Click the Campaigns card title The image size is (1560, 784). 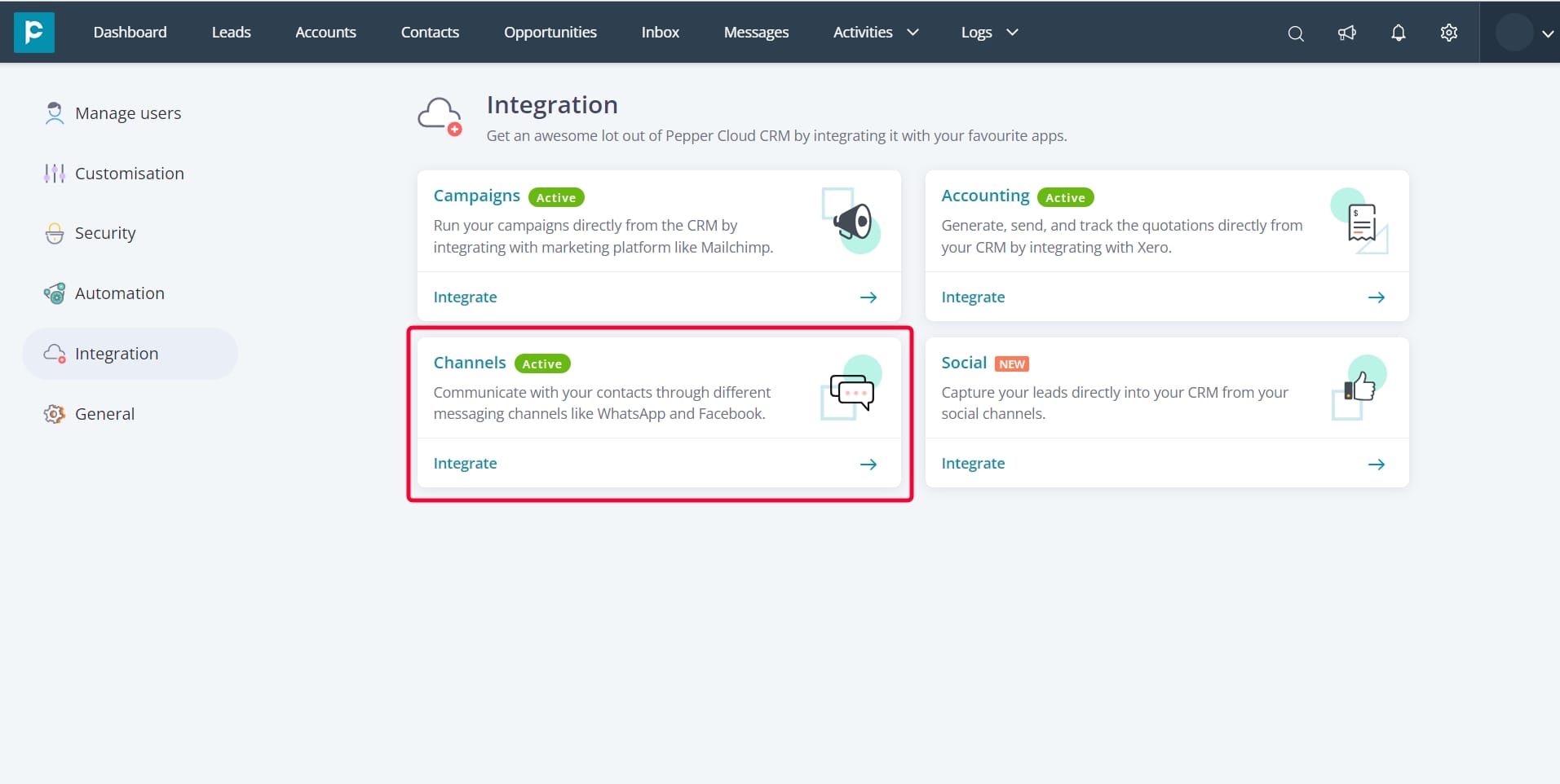point(476,196)
